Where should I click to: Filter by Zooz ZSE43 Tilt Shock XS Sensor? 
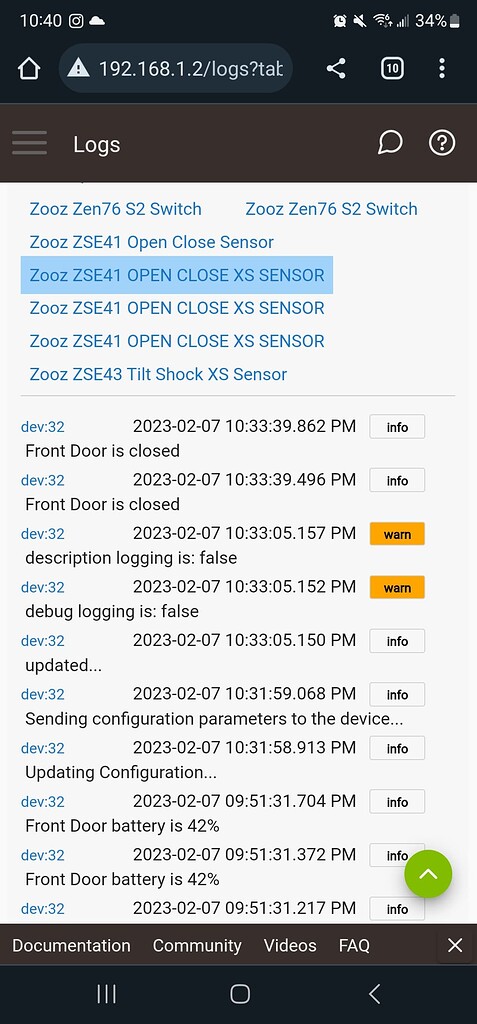(x=158, y=374)
